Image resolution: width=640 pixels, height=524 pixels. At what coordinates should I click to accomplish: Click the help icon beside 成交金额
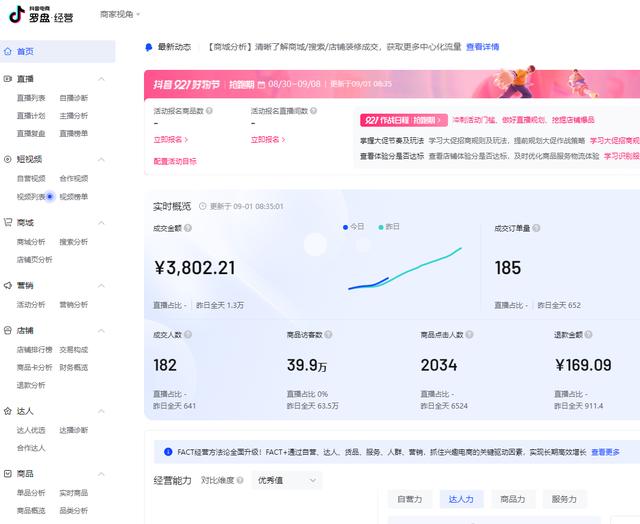pos(188,228)
